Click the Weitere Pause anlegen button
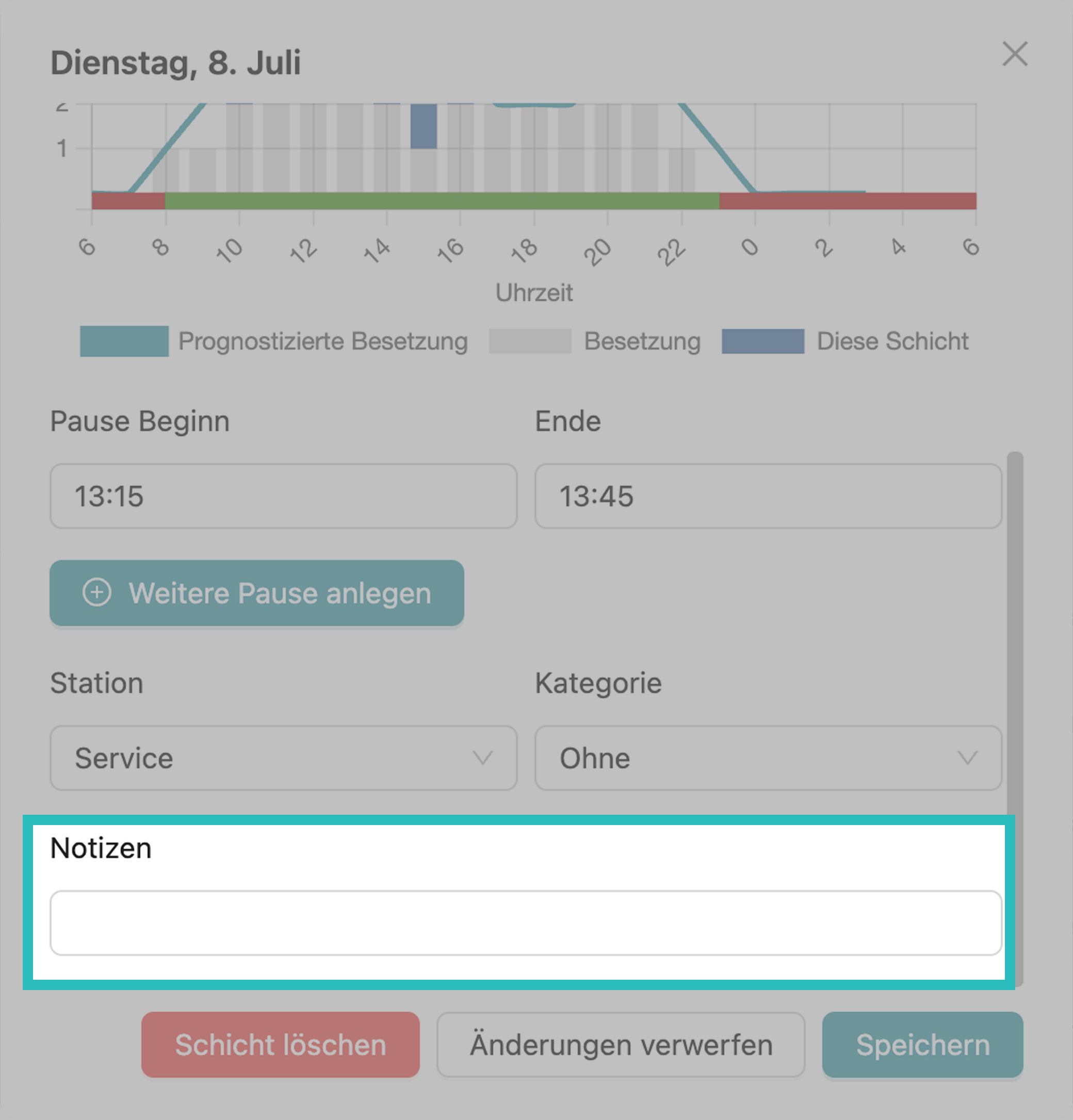The height and width of the screenshot is (1120, 1073). [x=257, y=592]
